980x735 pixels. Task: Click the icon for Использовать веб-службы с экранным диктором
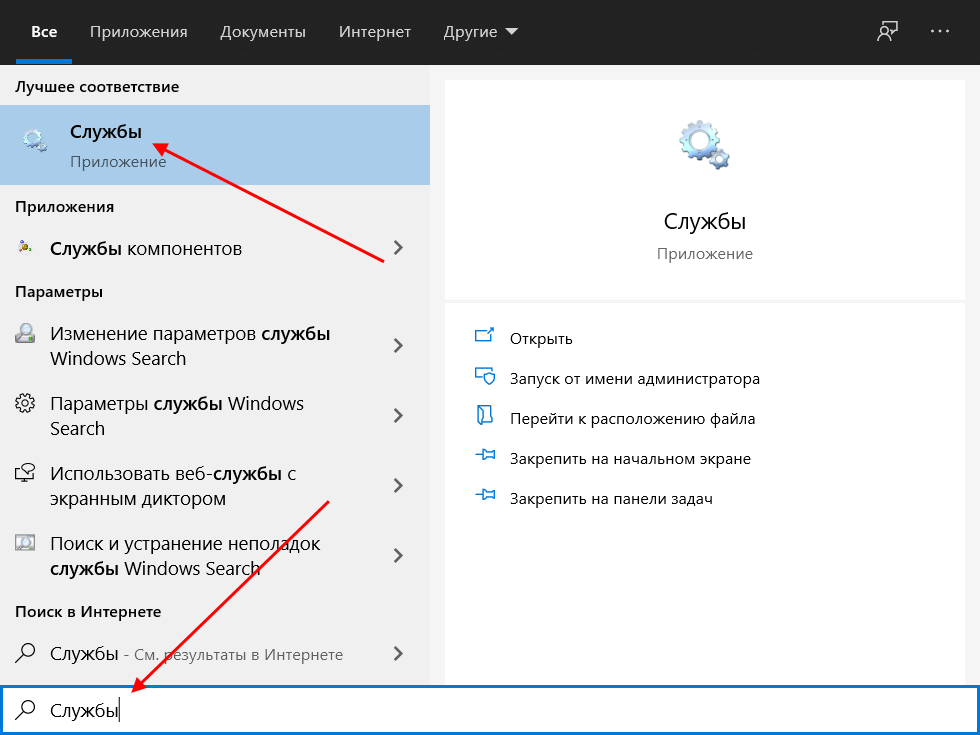tap(25, 473)
